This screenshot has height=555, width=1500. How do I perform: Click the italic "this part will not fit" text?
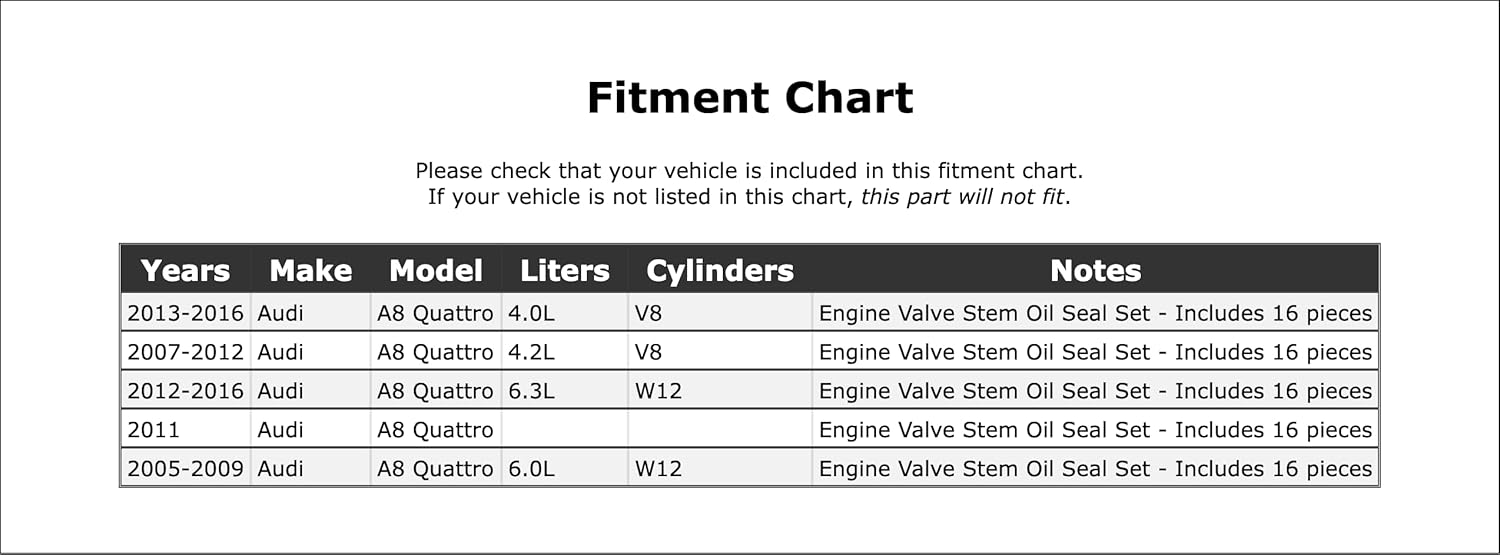(963, 197)
